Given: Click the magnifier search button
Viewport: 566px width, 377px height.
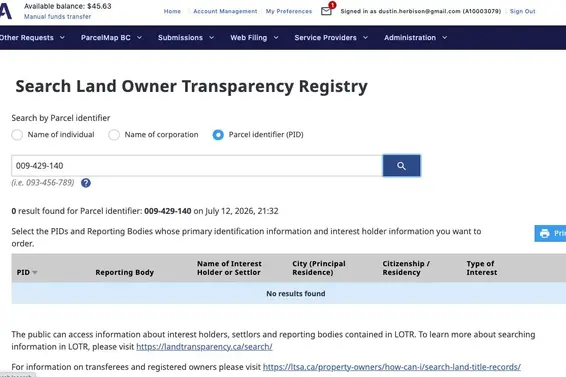Looking at the screenshot, I should [401, 166].
